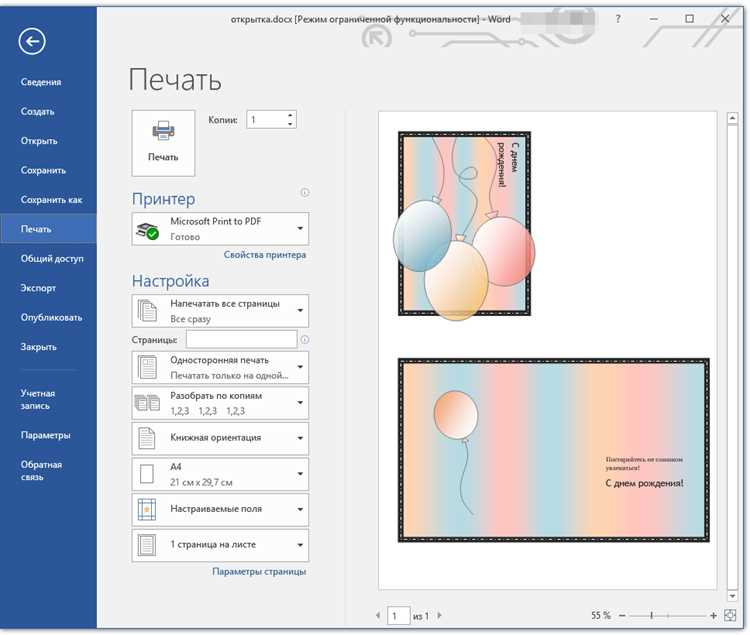This screenshot has height=635, width=750.
Task: Open the A4 paper size dropdown
Action: (x=220, y=474)
